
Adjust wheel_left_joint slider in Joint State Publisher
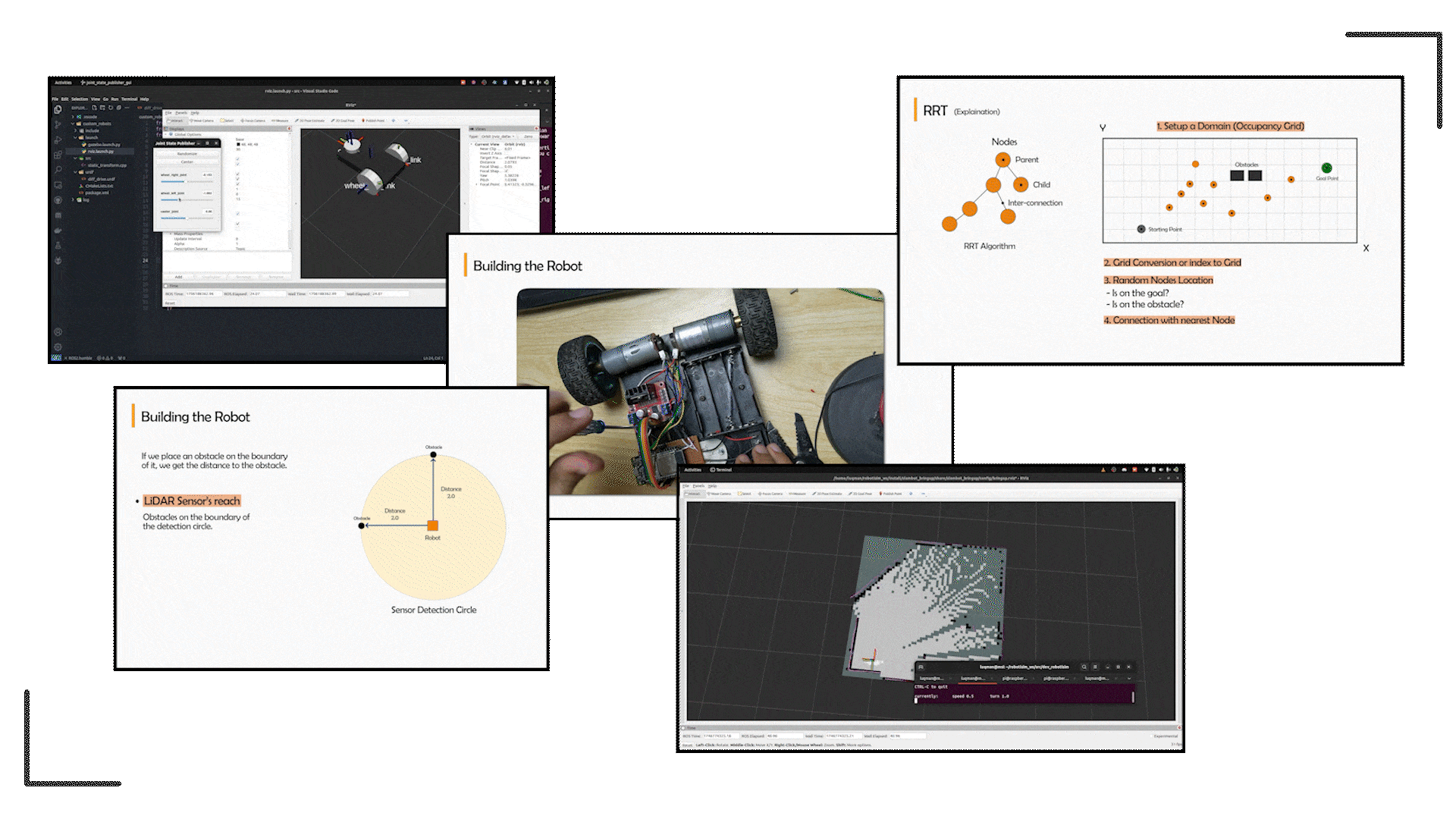click(187, 200)
